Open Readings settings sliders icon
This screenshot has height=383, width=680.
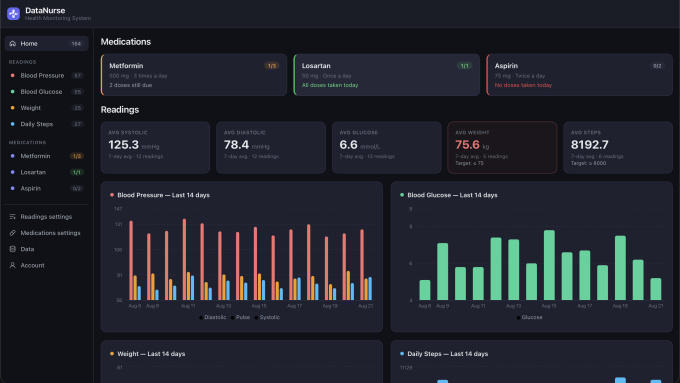(13, 216)
